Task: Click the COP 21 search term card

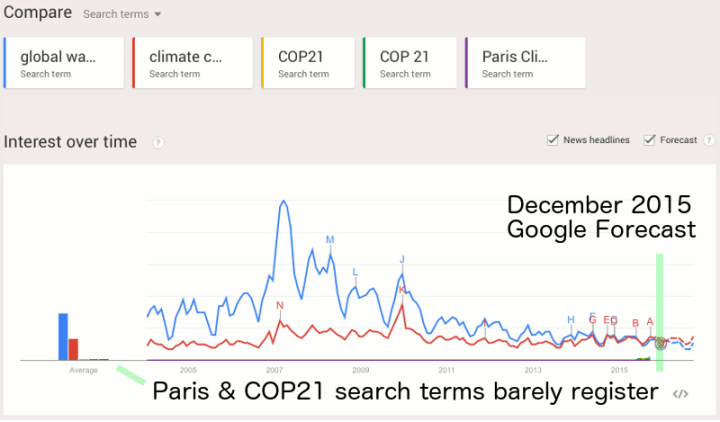Action: 409,63
